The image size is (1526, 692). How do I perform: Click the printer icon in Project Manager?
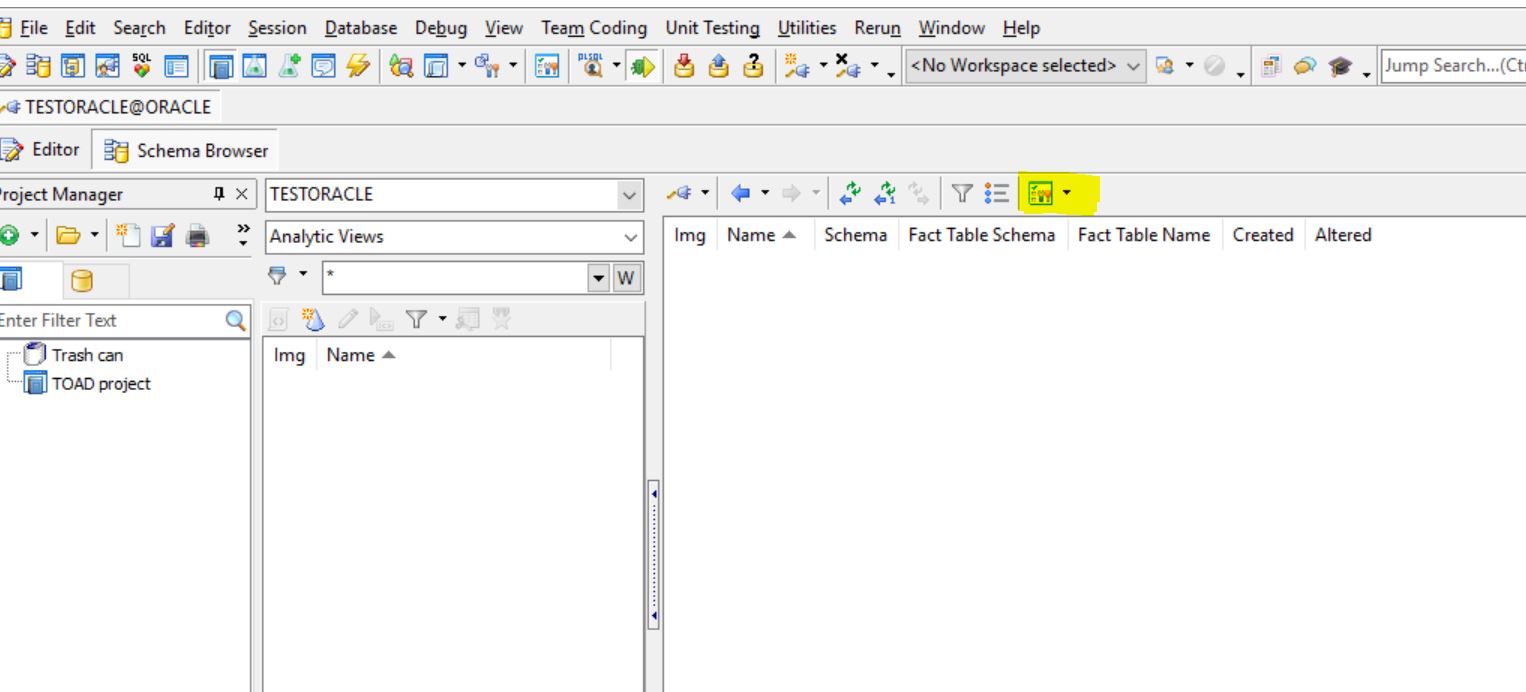click(197, 236)
